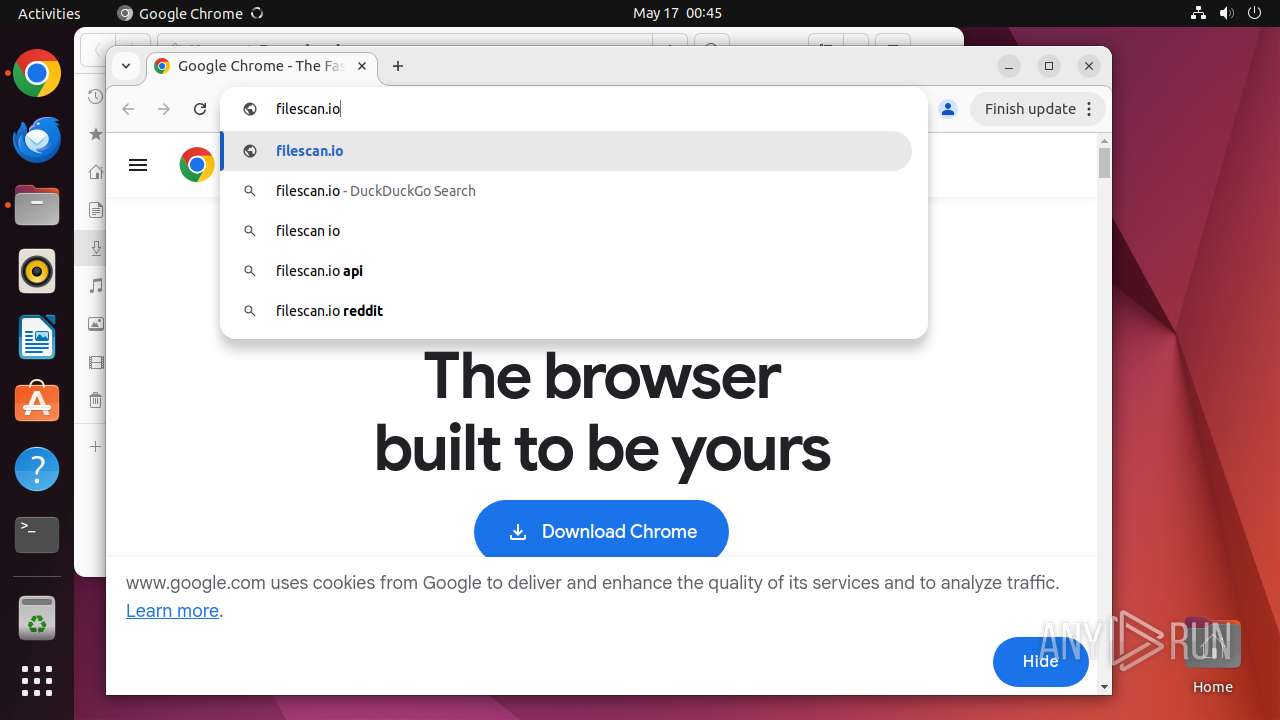Select the Google Chrome - The Fas... tab
The width and height of the screenshot is (1280, 720).
pos(261,66)
